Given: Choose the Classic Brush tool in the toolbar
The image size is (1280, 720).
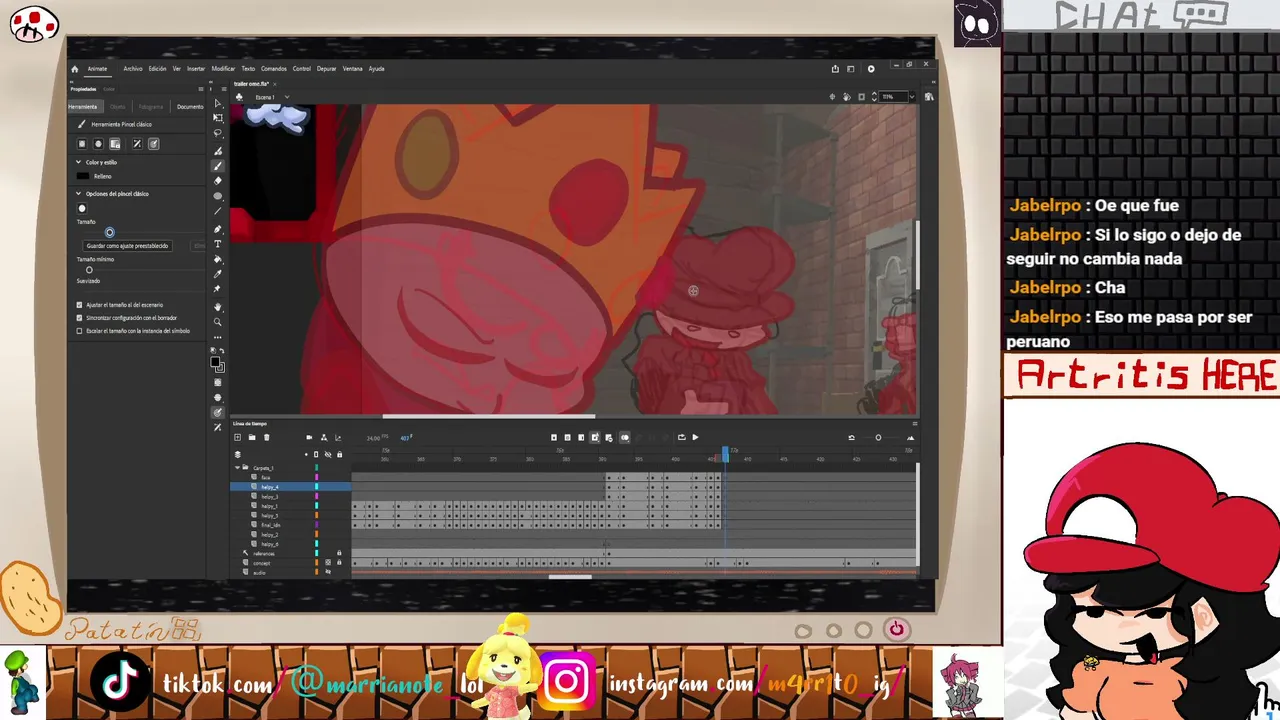Looking at the screenshot, I should pyautogui.click(x=218, y=166).
